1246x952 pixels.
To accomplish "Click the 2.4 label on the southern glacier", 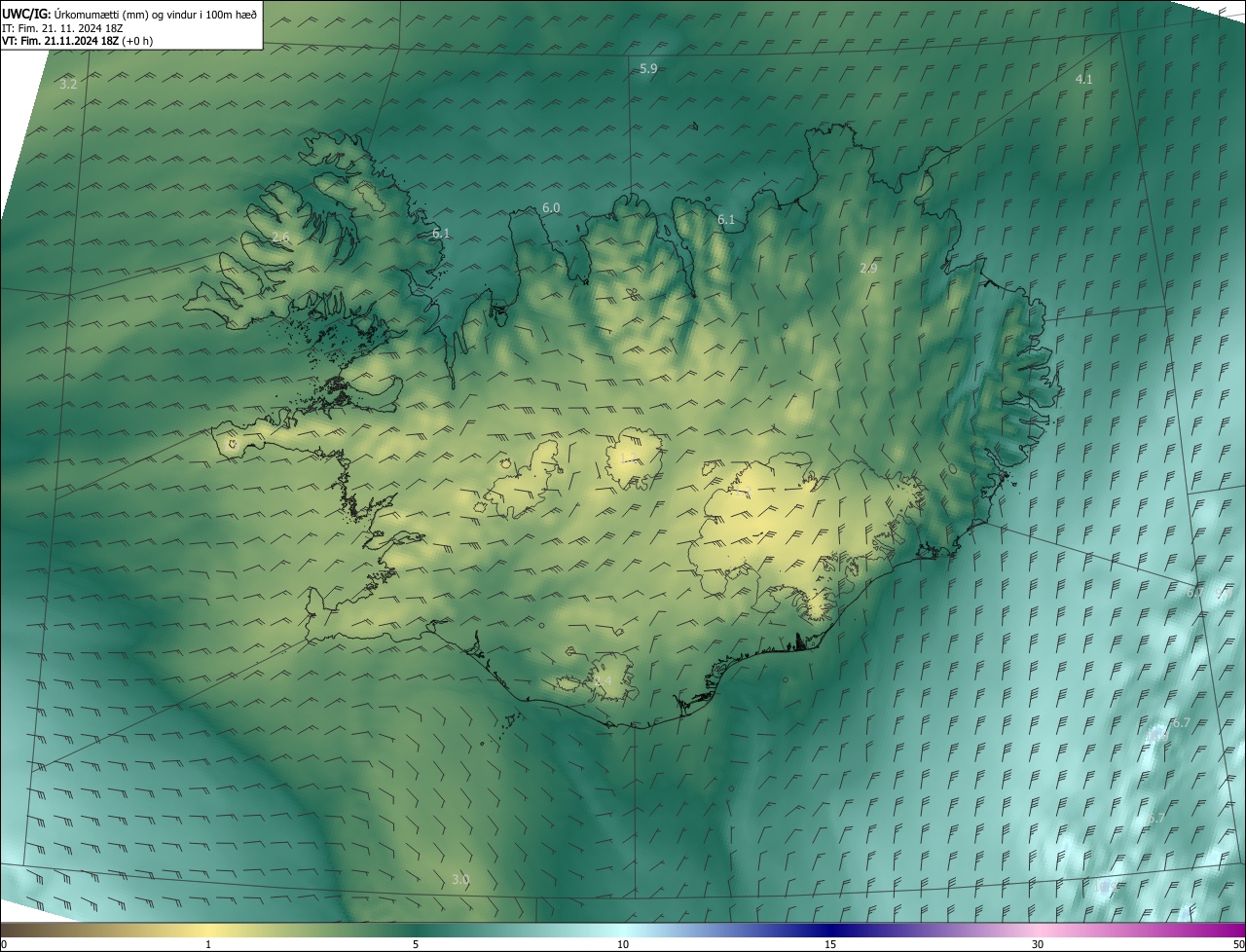I will [x=603, y=681].
